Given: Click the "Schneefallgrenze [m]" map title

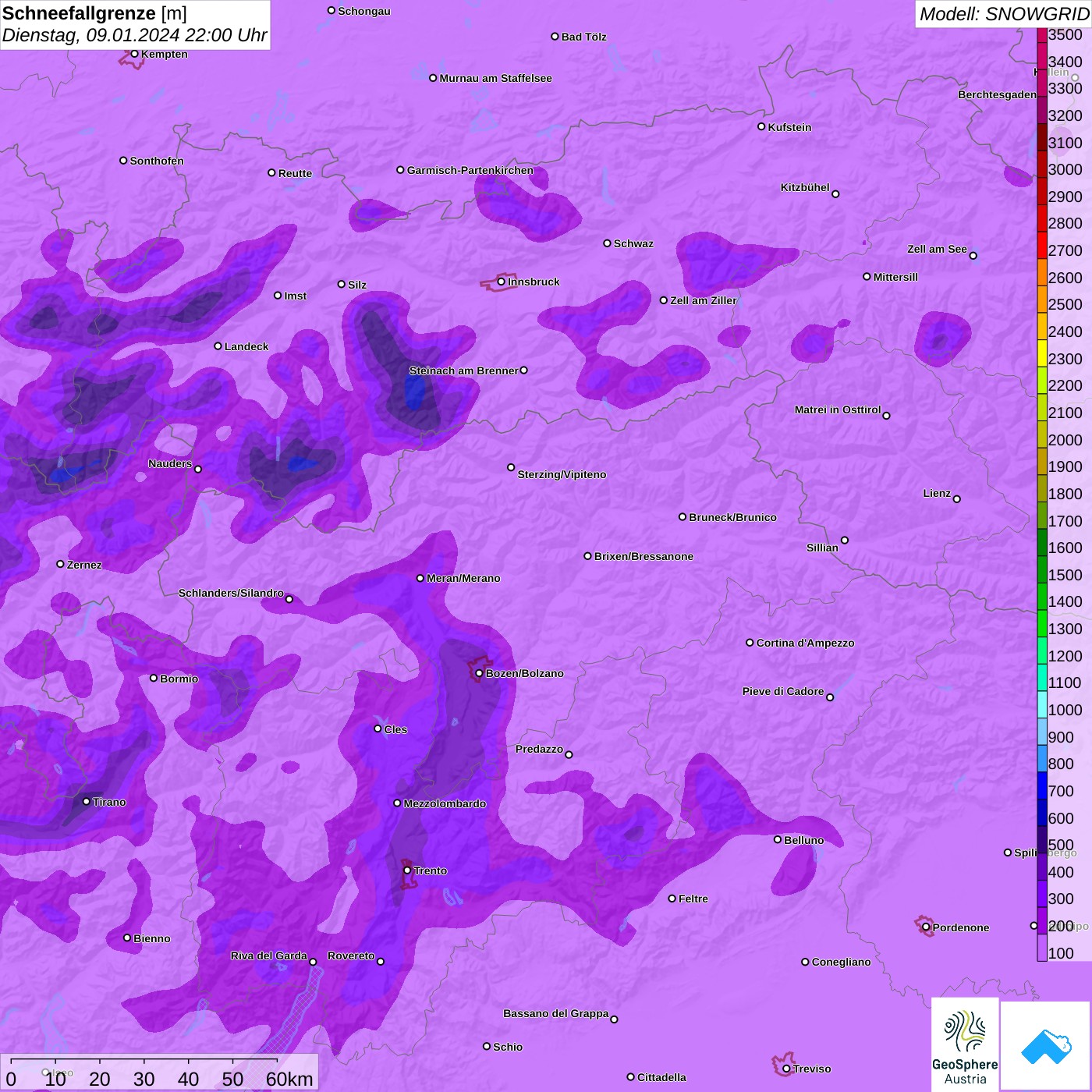Looking at the screenshot, I should 94,13.
